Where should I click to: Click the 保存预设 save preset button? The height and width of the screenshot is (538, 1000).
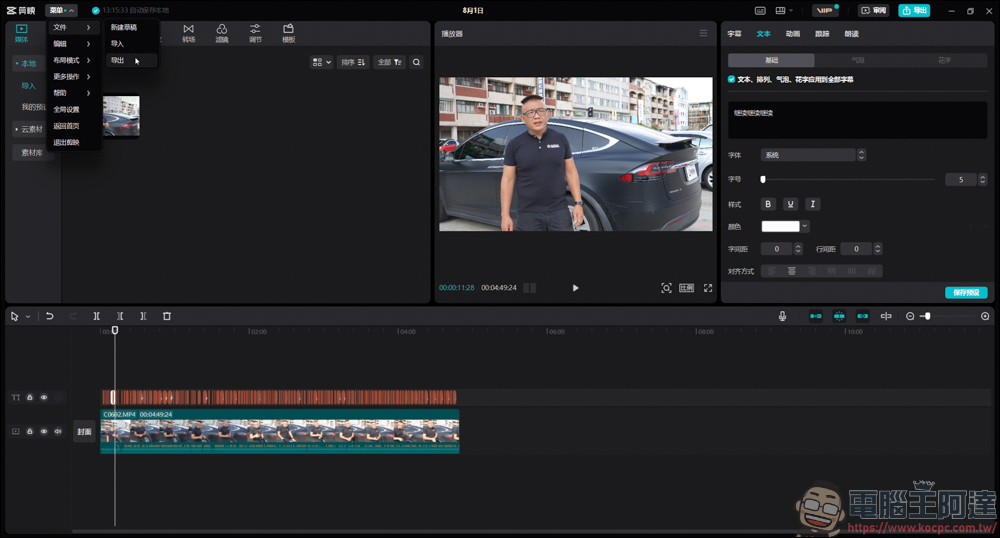pyautogui.click(x=966, y=293)
